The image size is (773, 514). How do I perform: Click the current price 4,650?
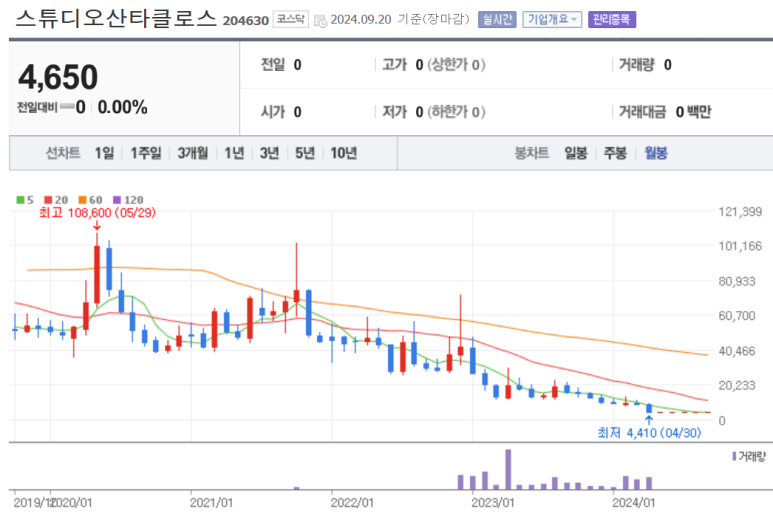58,77
